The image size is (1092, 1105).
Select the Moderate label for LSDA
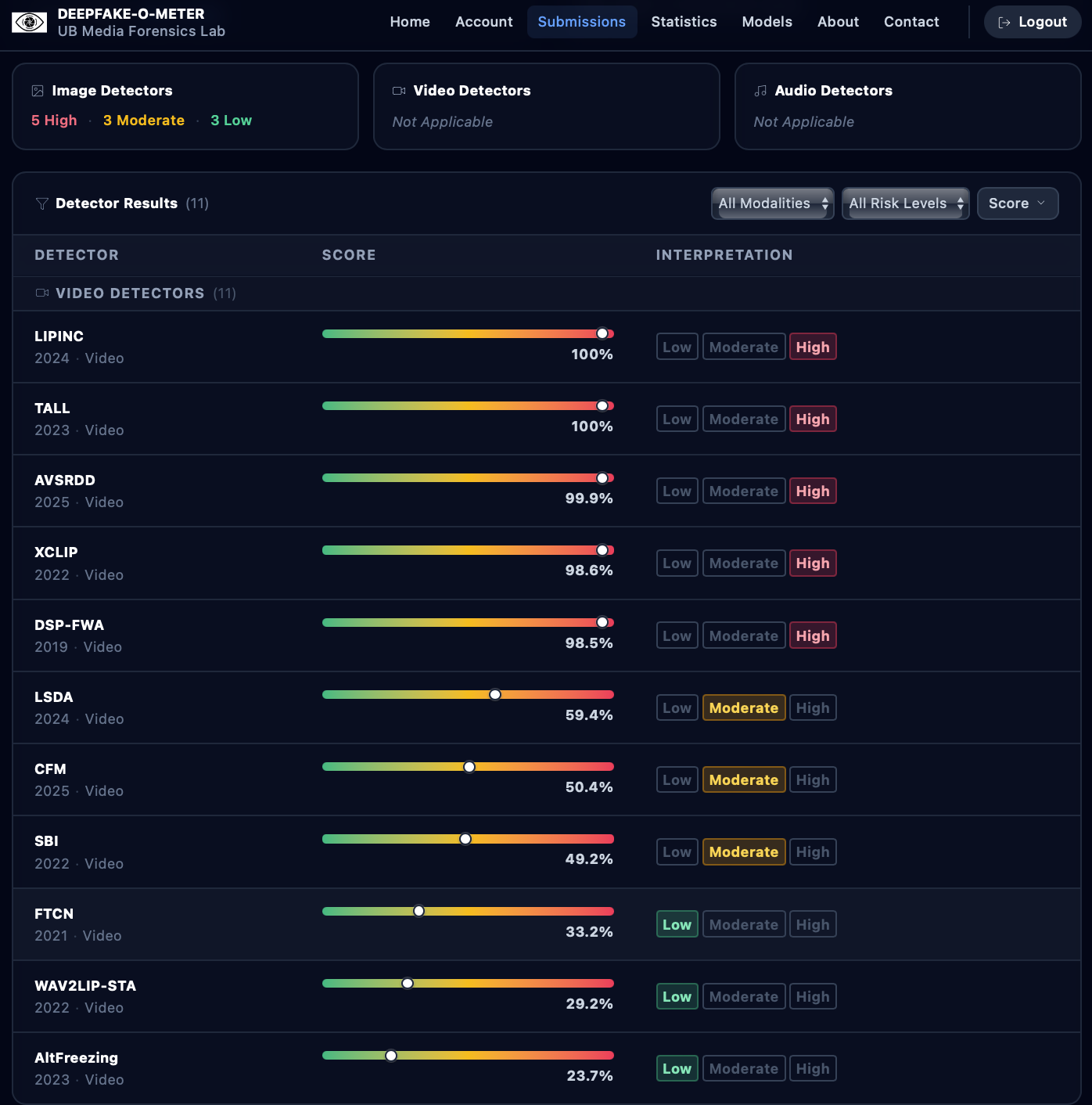pos(743,708)
